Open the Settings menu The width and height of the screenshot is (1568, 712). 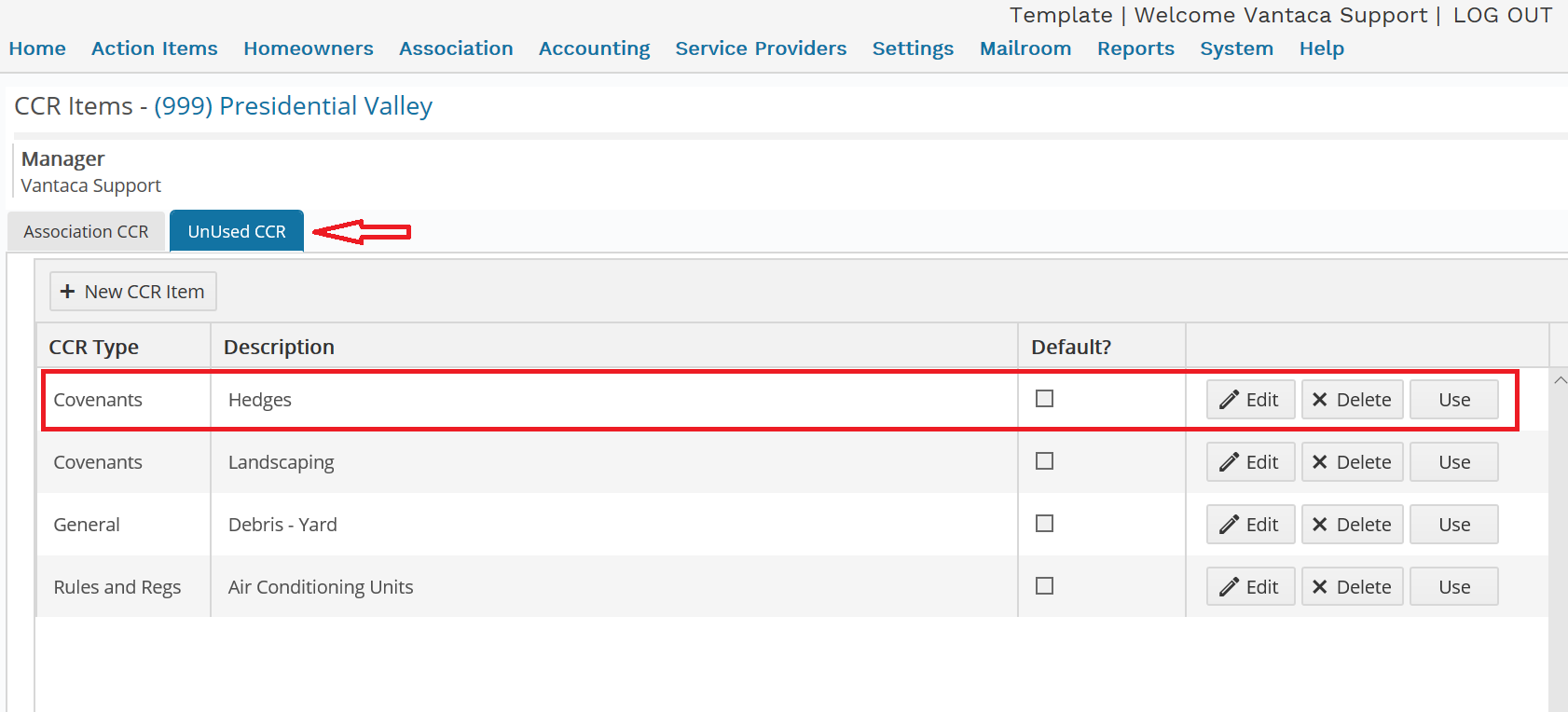tap(913, 48)
